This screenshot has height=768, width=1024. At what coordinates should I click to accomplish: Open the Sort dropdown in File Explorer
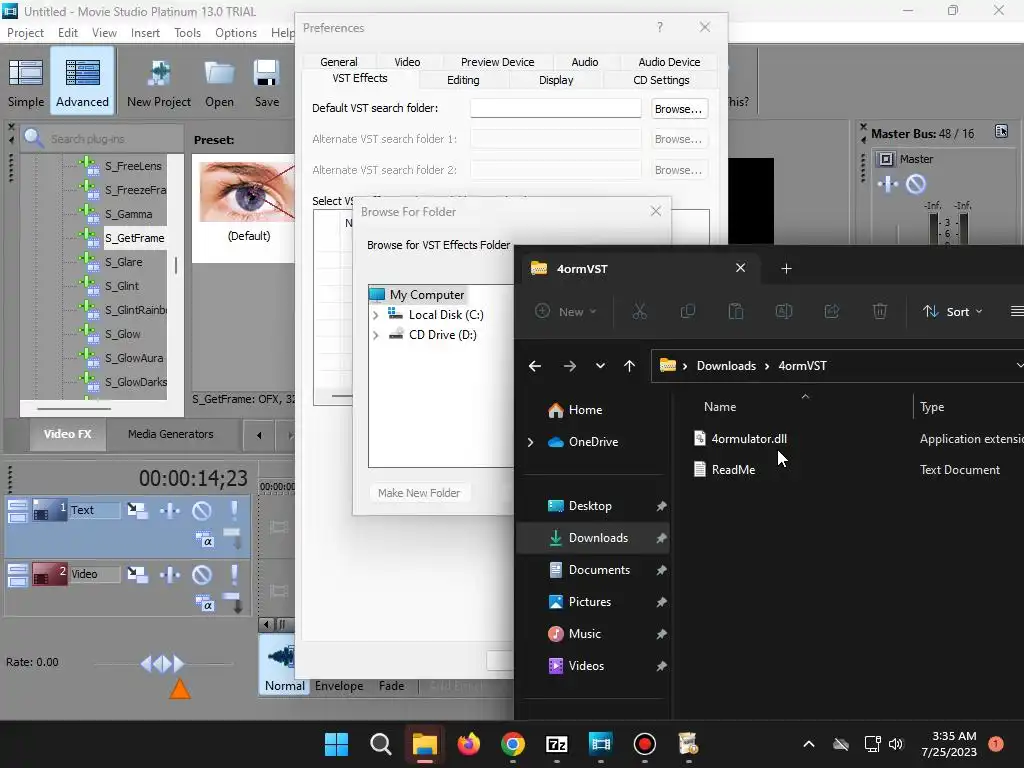(x=952, y=312)
